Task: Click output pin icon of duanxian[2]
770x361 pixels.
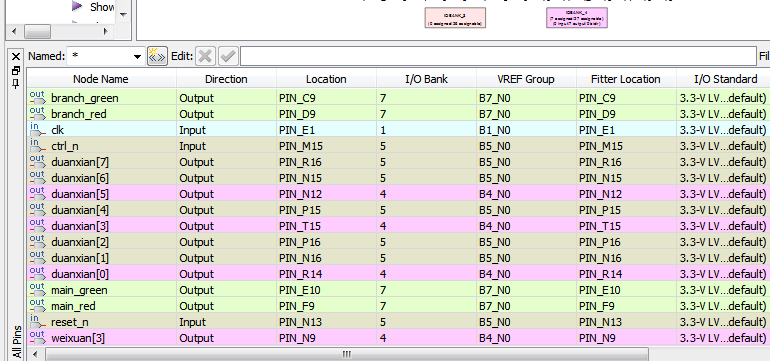Action: point(37,242)
